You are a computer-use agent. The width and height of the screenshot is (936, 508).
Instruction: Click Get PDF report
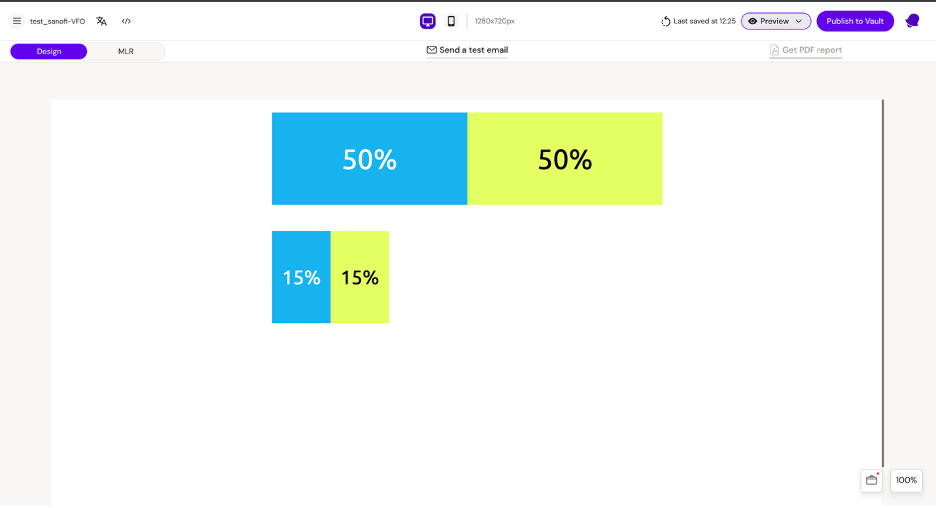(805, 50)
